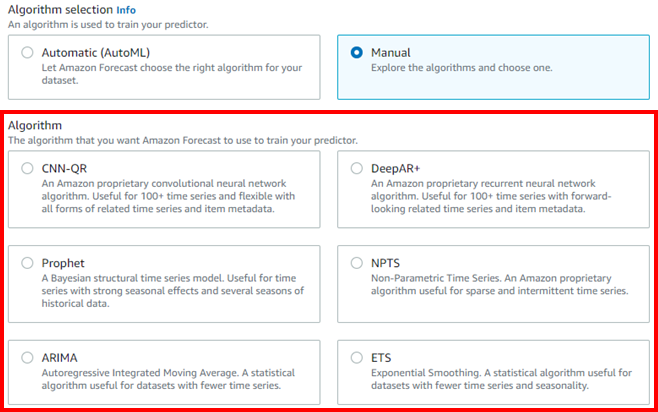Viewport: 658px width, 412px height.
Task: Click the "Algorithm selection" section heading
Action: [59, 10]
